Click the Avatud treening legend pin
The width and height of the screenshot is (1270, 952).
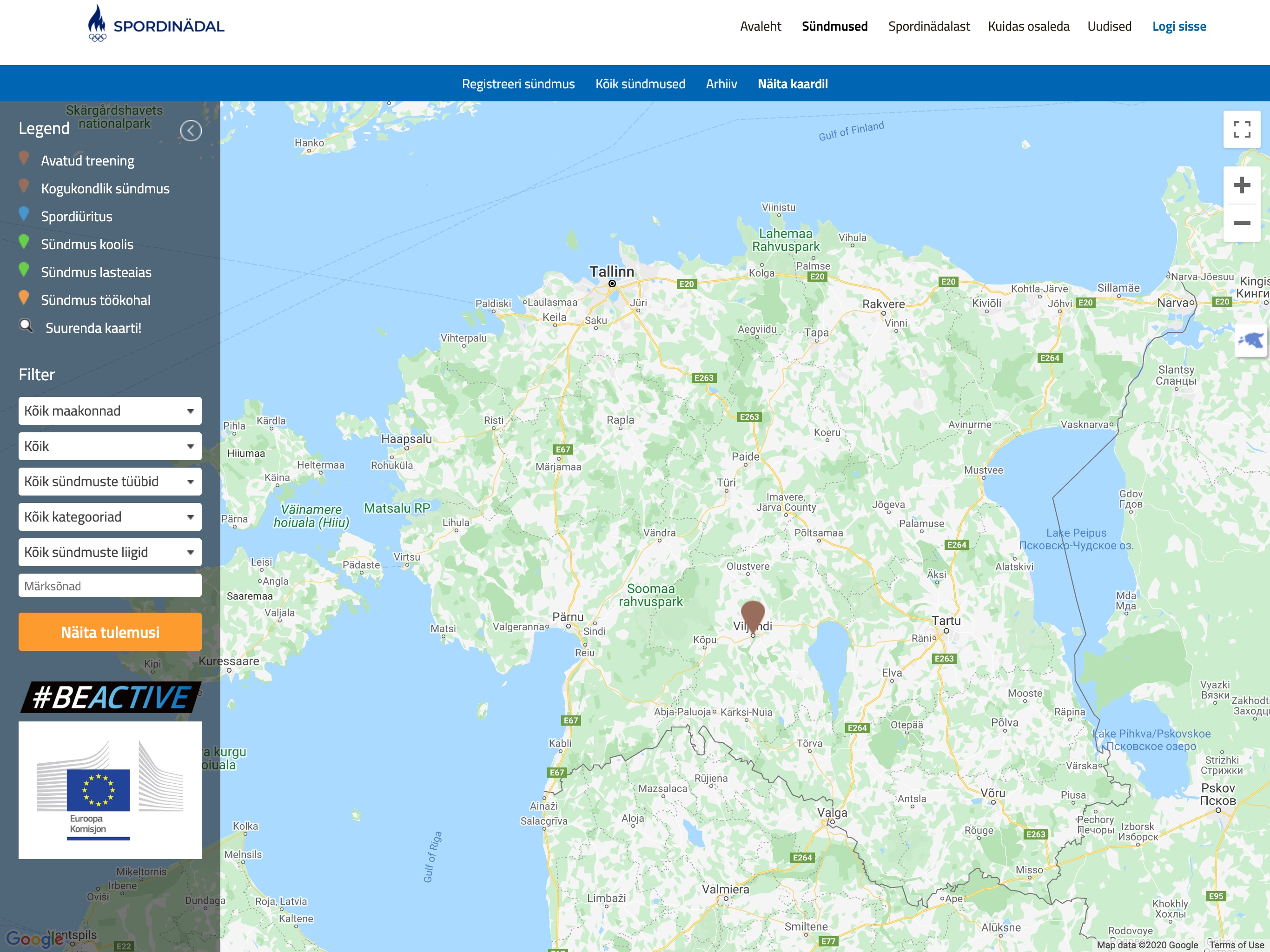pyautogui.click(x=24, y=158)
